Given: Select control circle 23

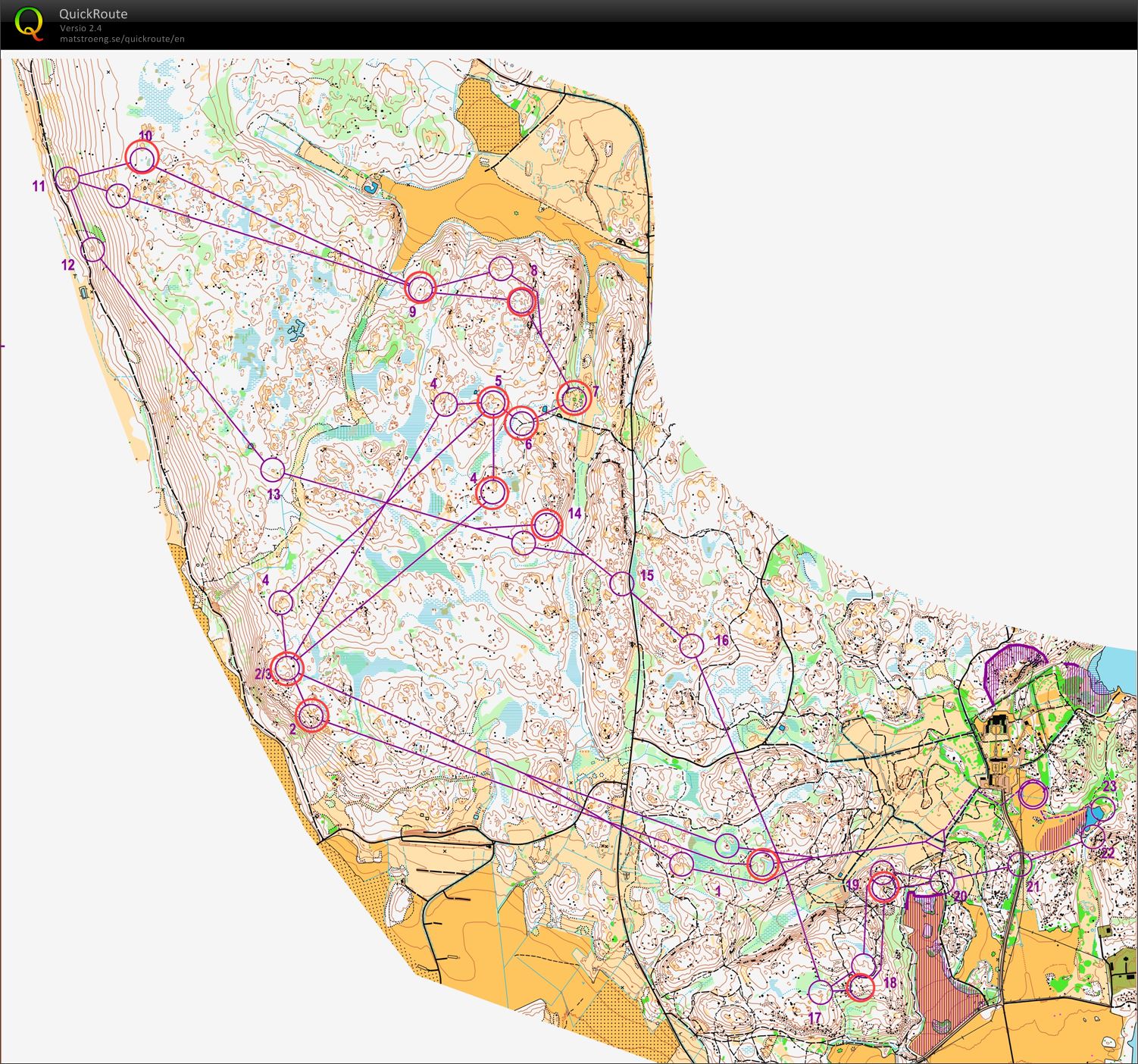Looking at the screenshot, I should click(x=1104, y=809).
